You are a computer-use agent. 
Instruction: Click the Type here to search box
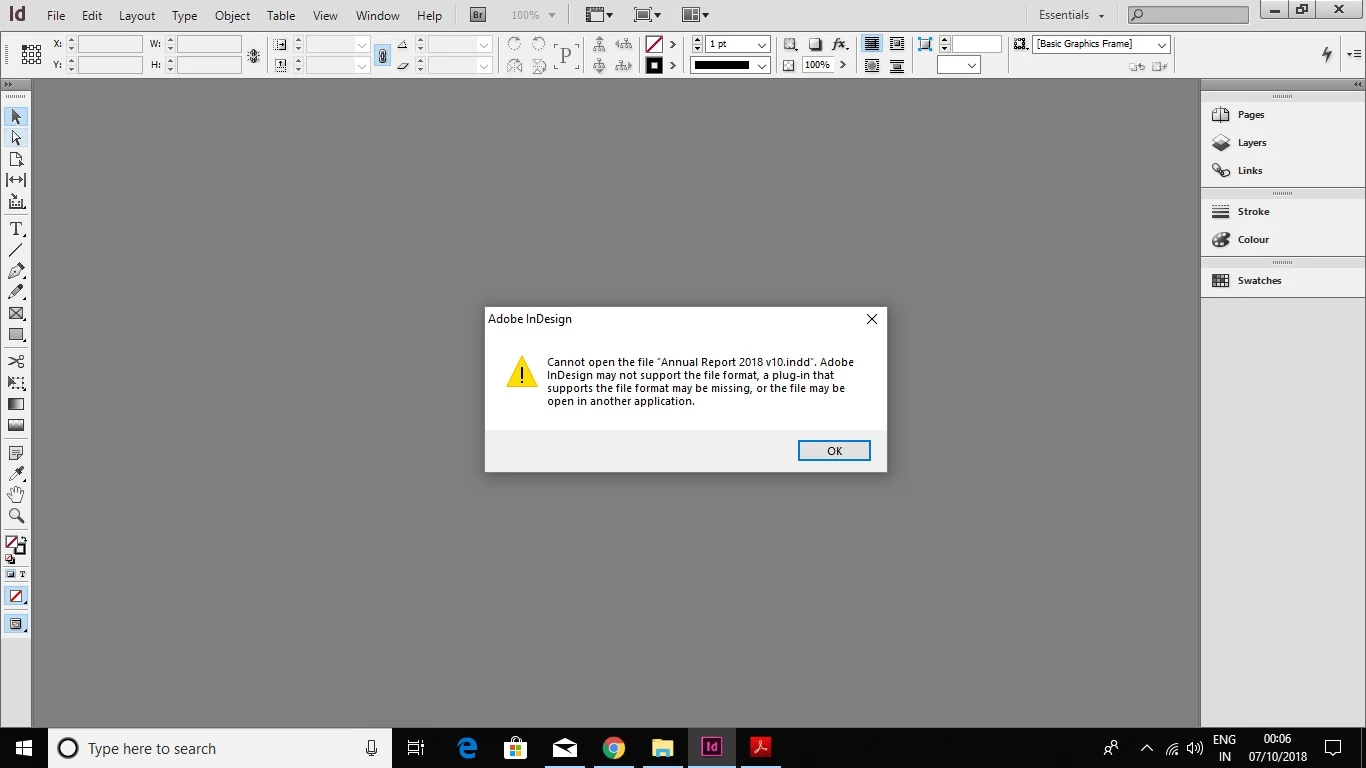pyautogui.click(x=220, y=748)
